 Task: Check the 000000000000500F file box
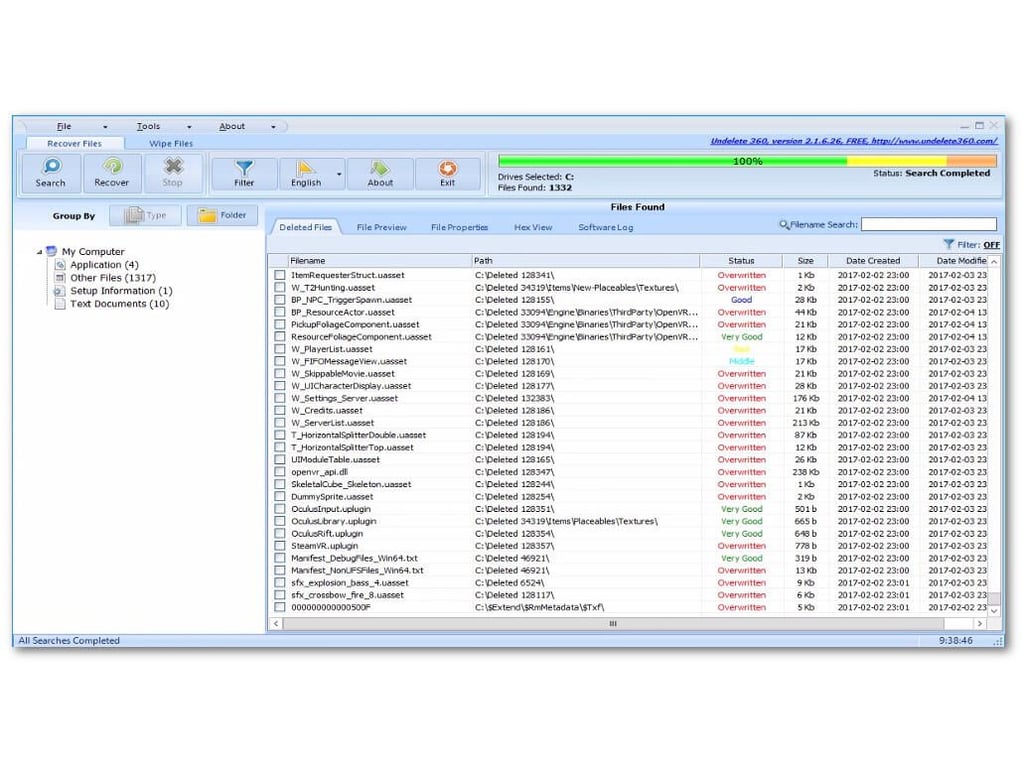280,607
